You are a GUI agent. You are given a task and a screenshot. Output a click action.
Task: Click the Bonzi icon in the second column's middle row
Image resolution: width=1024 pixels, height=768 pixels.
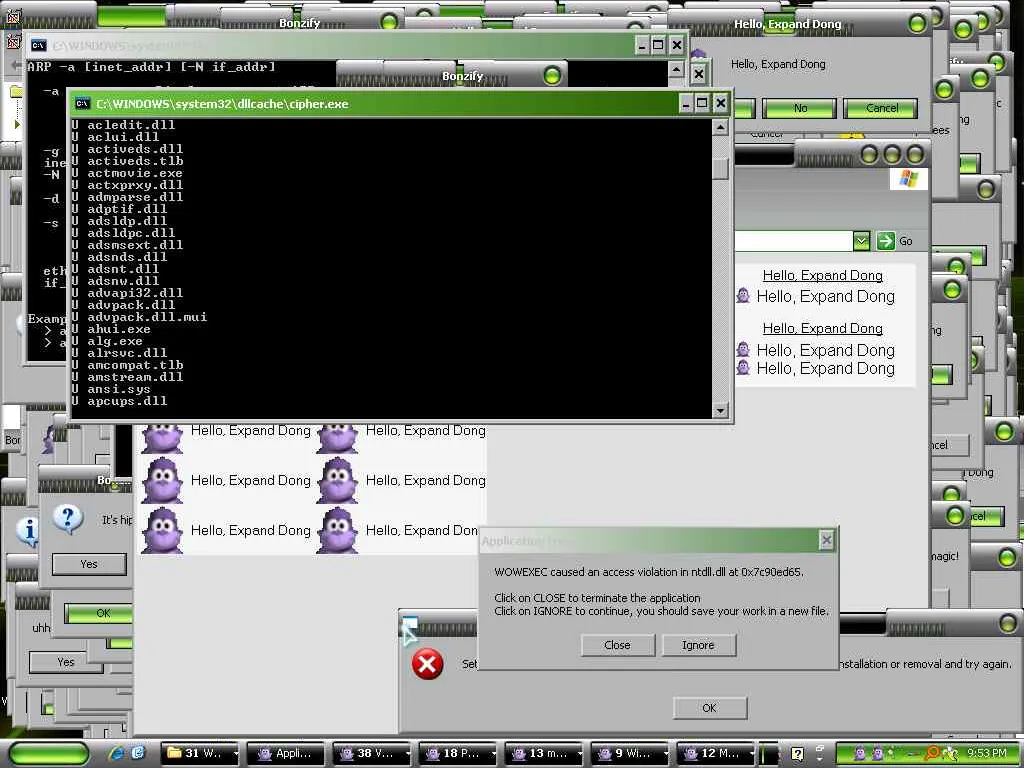(x=337, y=481)
